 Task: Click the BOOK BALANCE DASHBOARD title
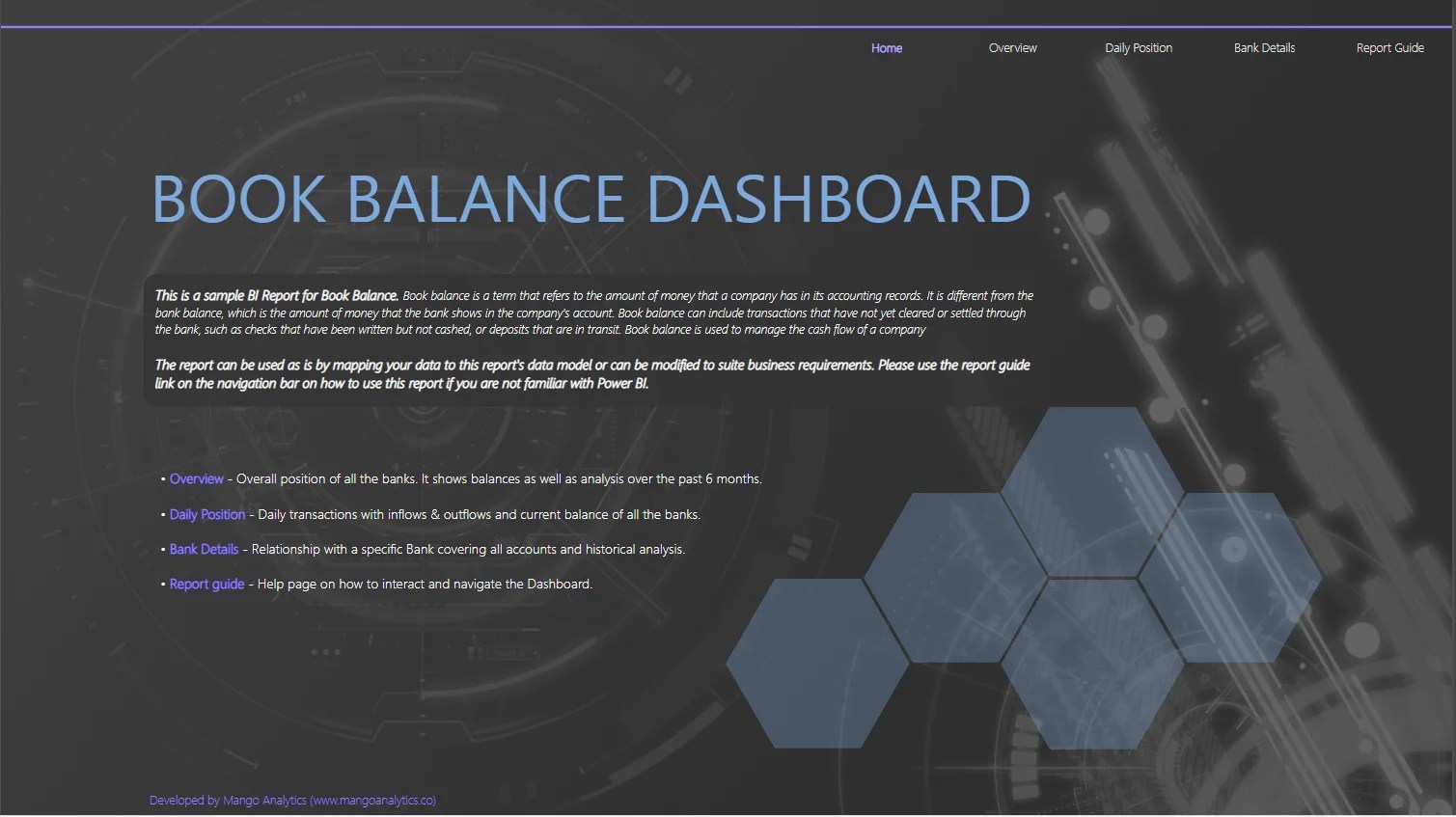tap(591, 200)
